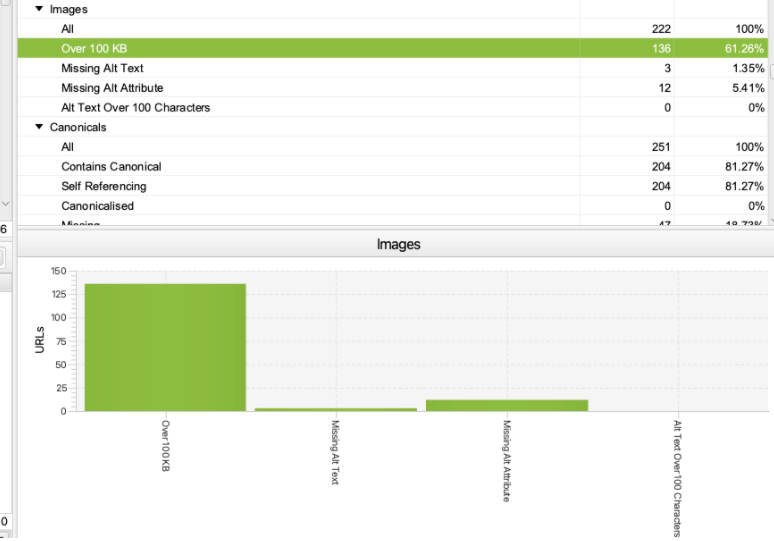
Task: Click the left panel scroll-down arrow
Action: [8, 202]
